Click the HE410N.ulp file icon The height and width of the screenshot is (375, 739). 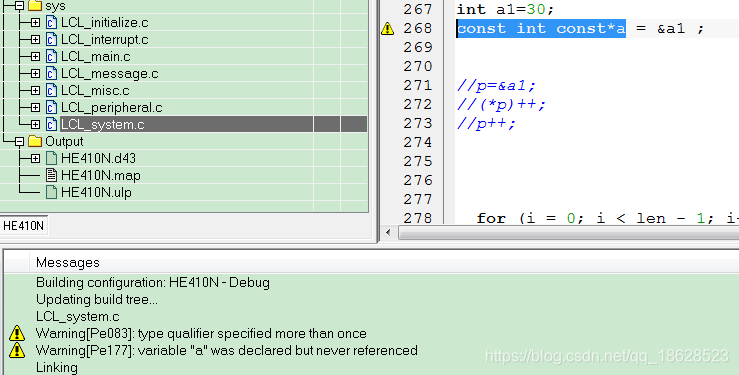click(51, 192)
